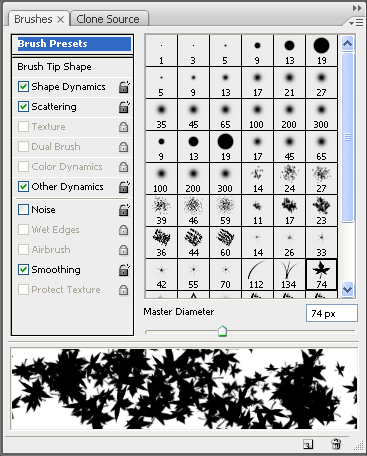
Task: Select the spatter 59 brush preset
Action: click(225, 211)
